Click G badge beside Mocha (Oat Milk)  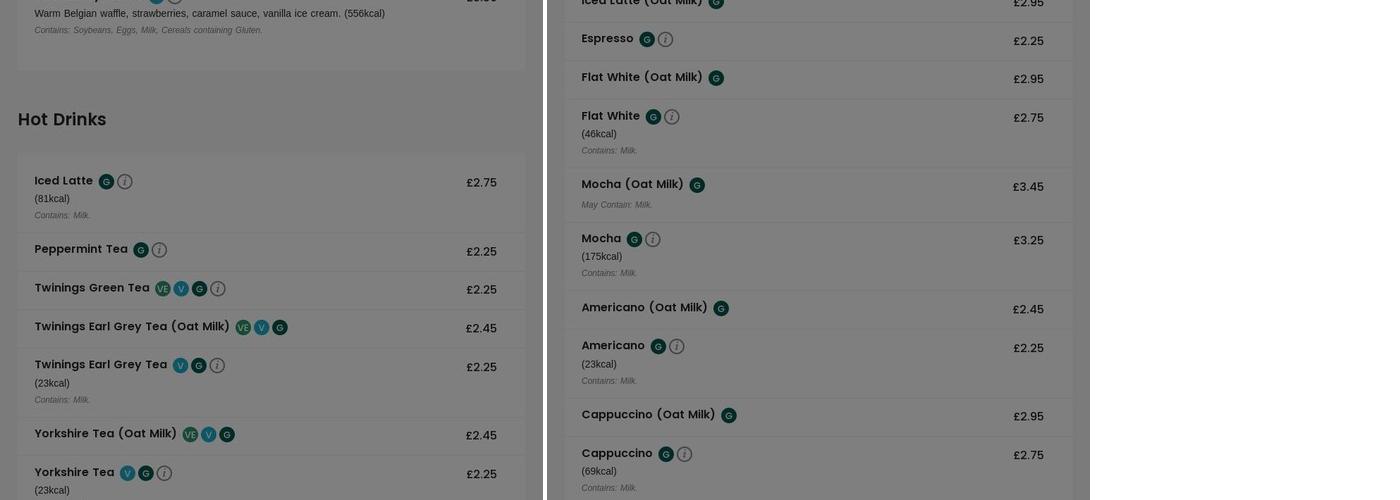tap(697, 185)
